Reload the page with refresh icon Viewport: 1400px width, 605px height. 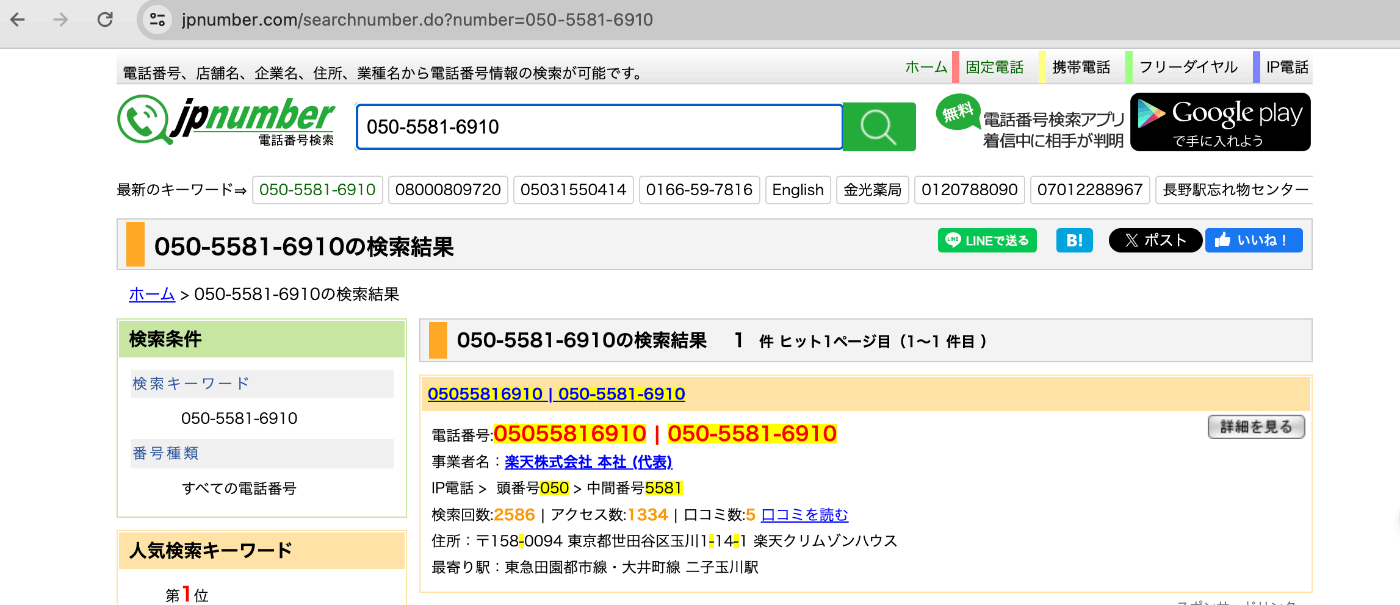coord(105,20)
